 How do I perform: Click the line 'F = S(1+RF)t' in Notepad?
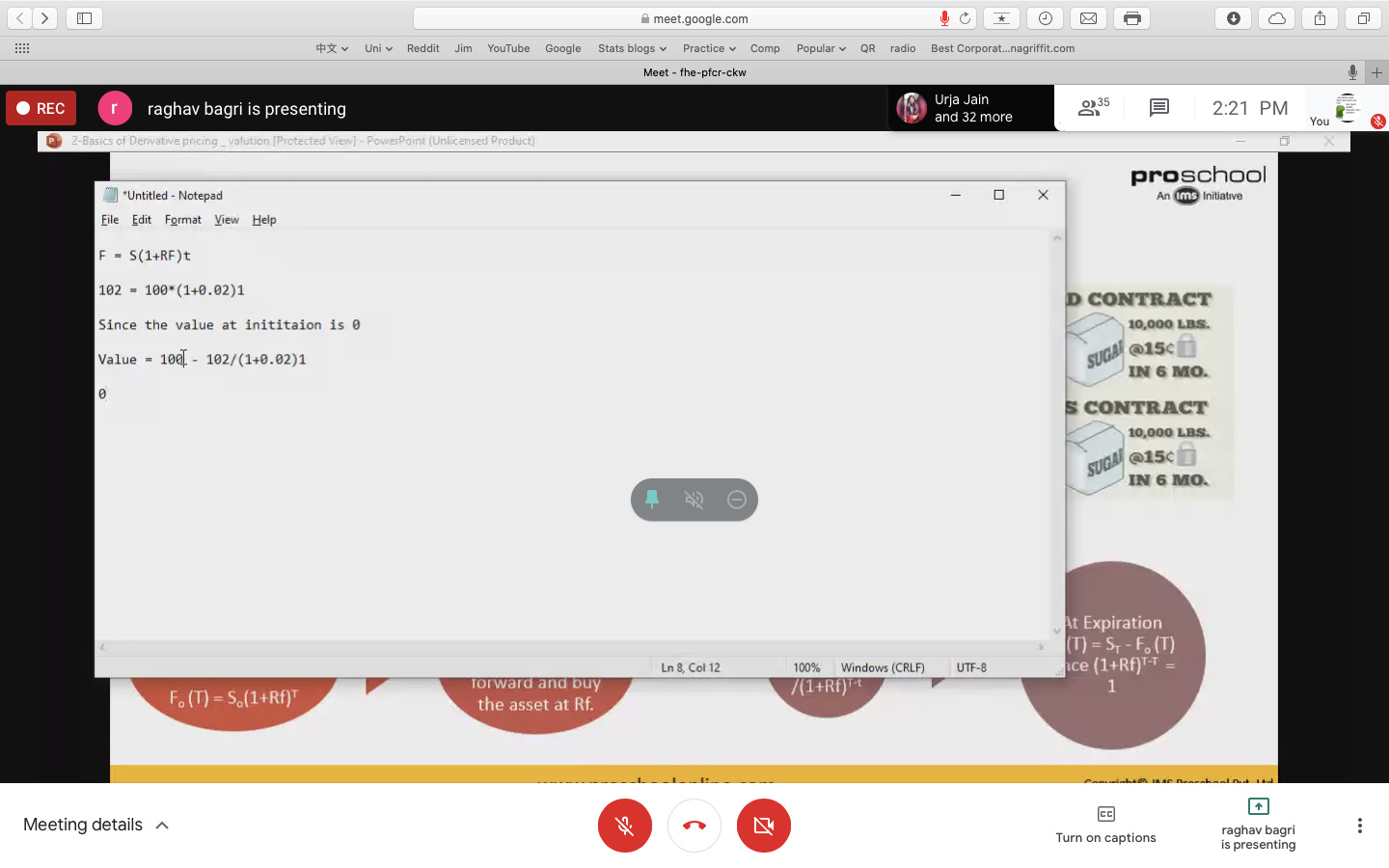point(145,256)
